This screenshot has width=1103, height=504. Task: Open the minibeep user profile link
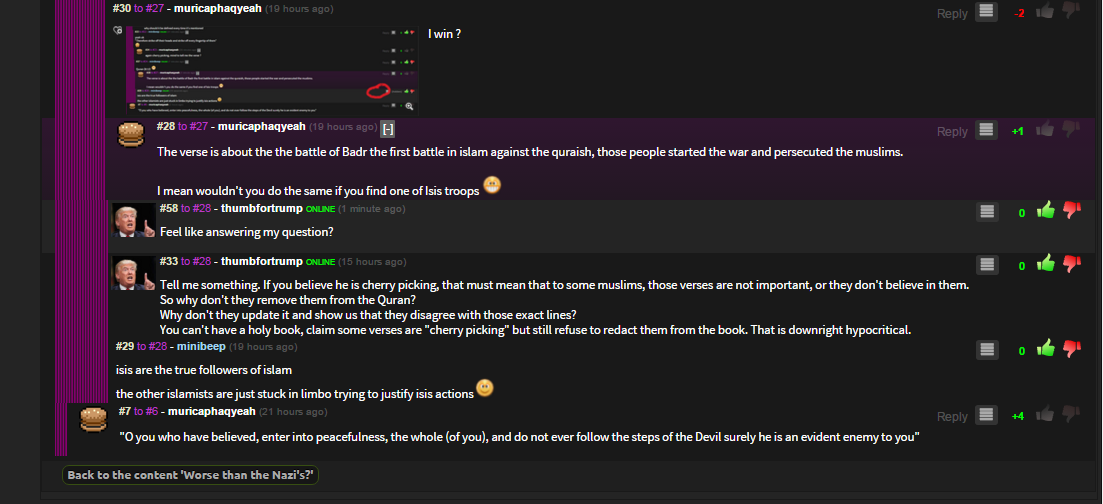pyautogui.click(x=200, y=347)
